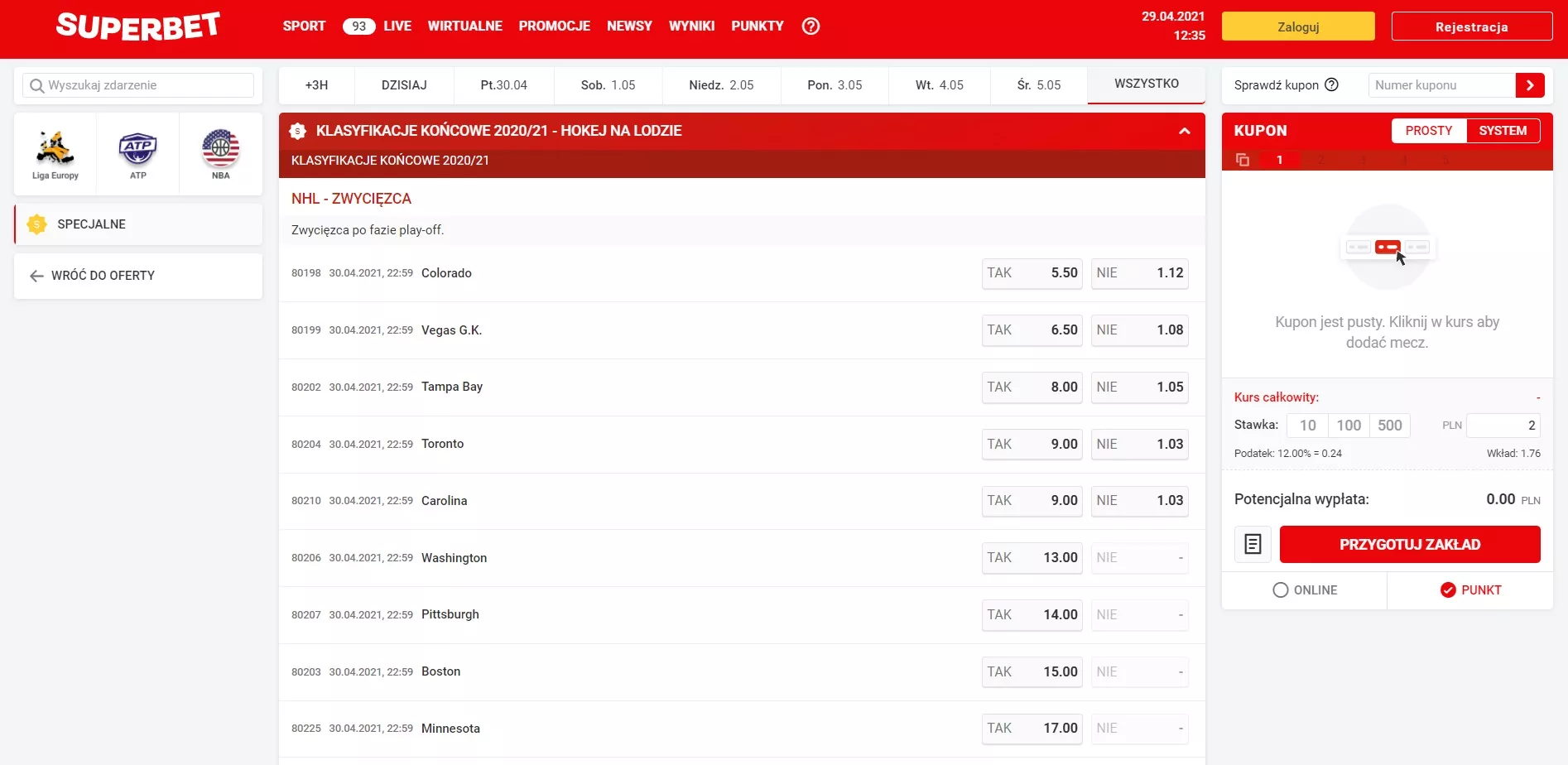This screenshot has width=1568, height=765.
Task: Bet TAK 9.00 on Carolina
Action: click(1032, 501)
